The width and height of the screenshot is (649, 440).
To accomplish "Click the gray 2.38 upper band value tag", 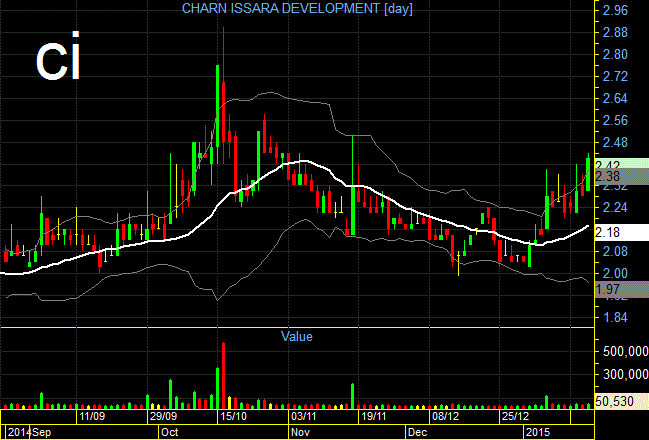I will tap(622, 177).
